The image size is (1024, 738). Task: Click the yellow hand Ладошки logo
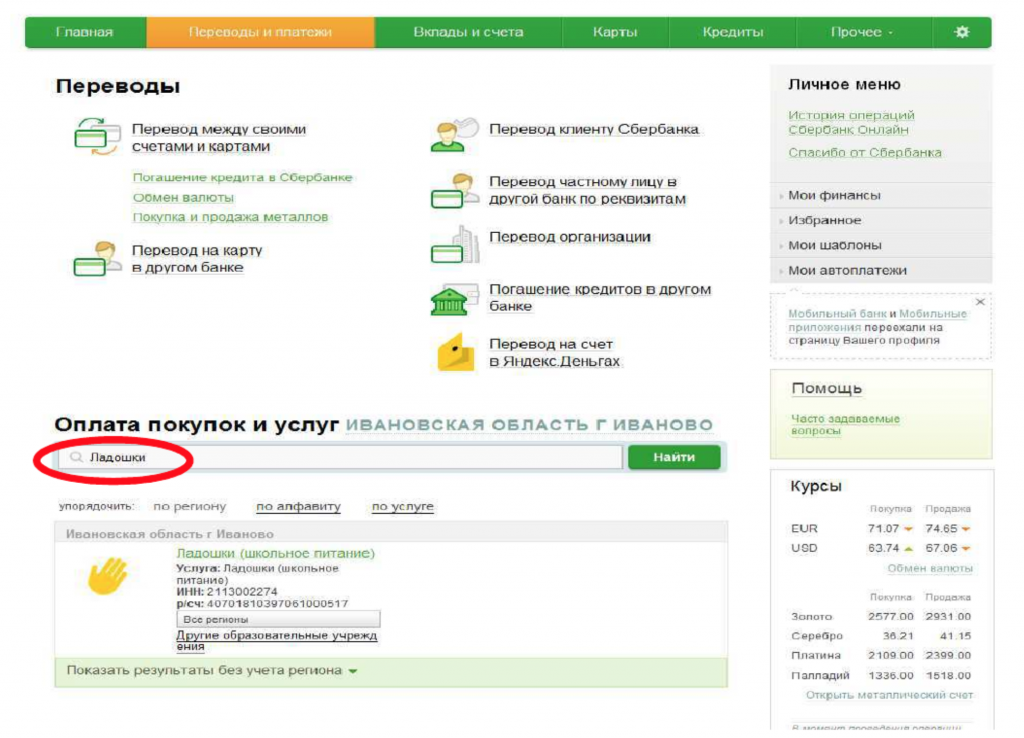click(x=108, y=575)
